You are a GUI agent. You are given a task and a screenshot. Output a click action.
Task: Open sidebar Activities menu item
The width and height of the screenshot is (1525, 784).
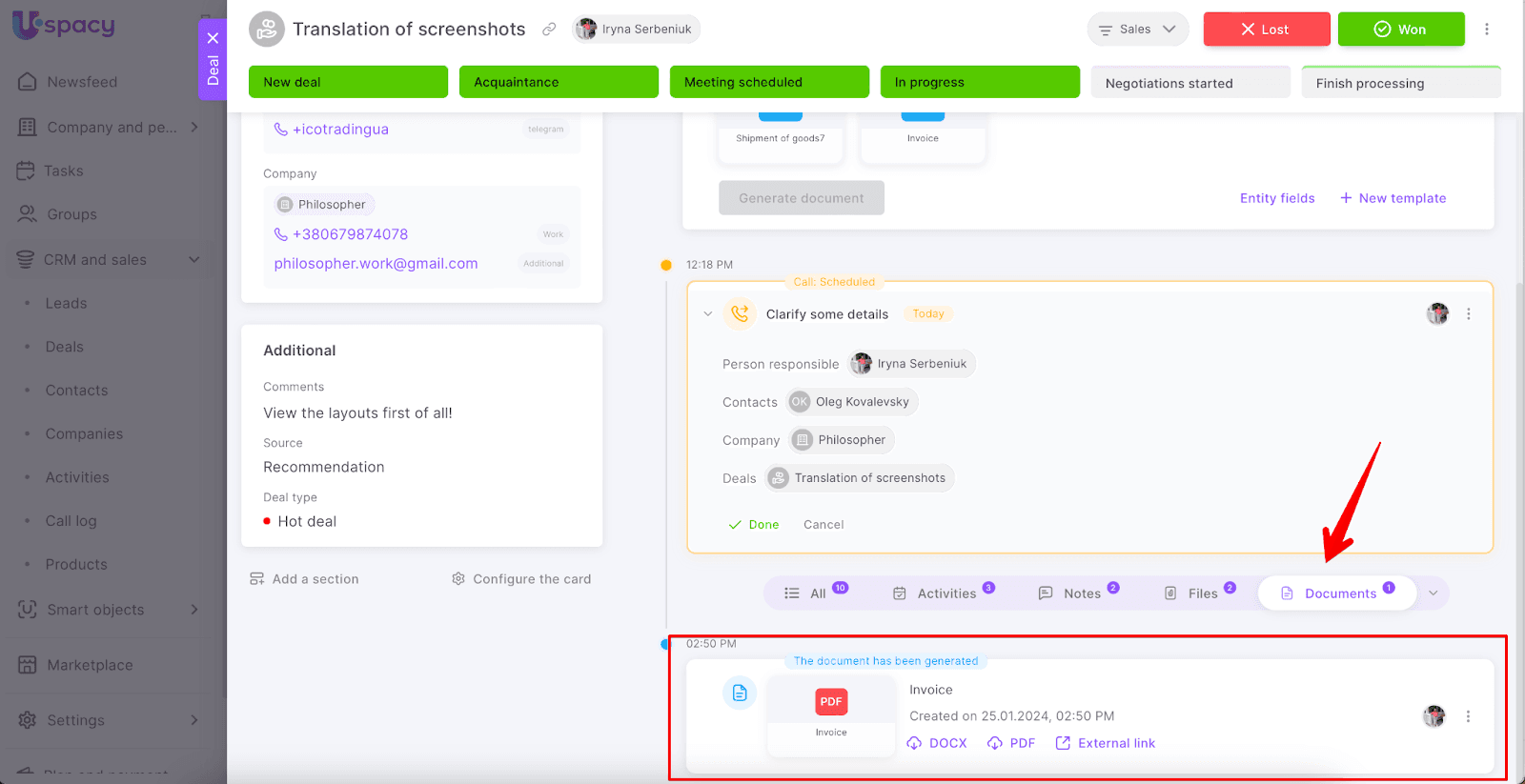pos(77,477)
